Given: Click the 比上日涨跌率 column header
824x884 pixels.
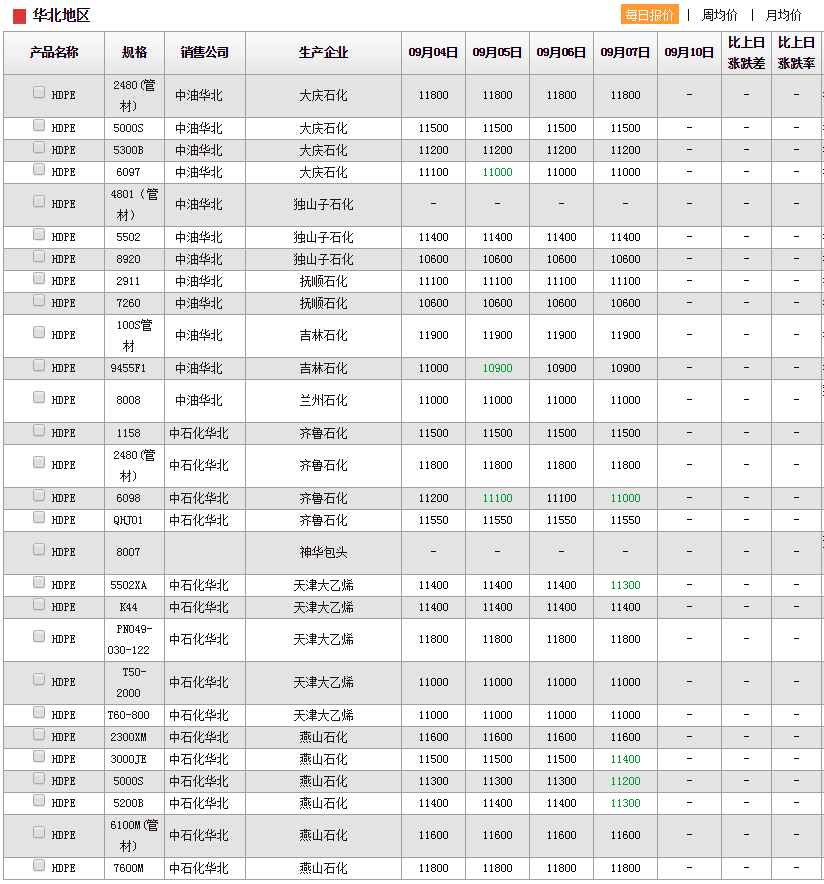Looking at the screenshot, I should (x=796, y=52).
